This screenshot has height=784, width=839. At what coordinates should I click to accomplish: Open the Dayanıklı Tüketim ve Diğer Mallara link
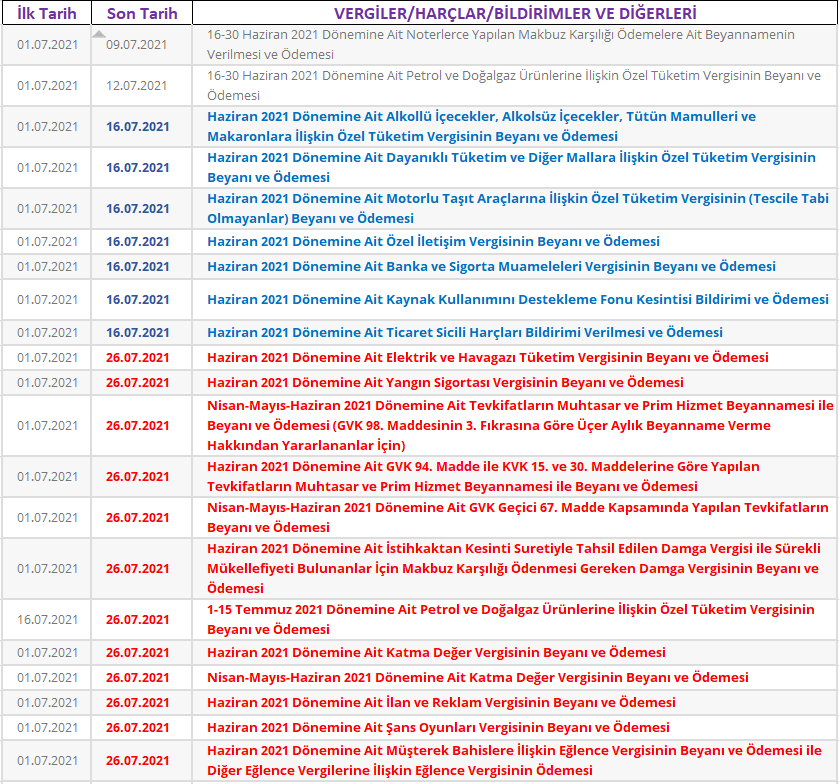[x=511, y=168]
